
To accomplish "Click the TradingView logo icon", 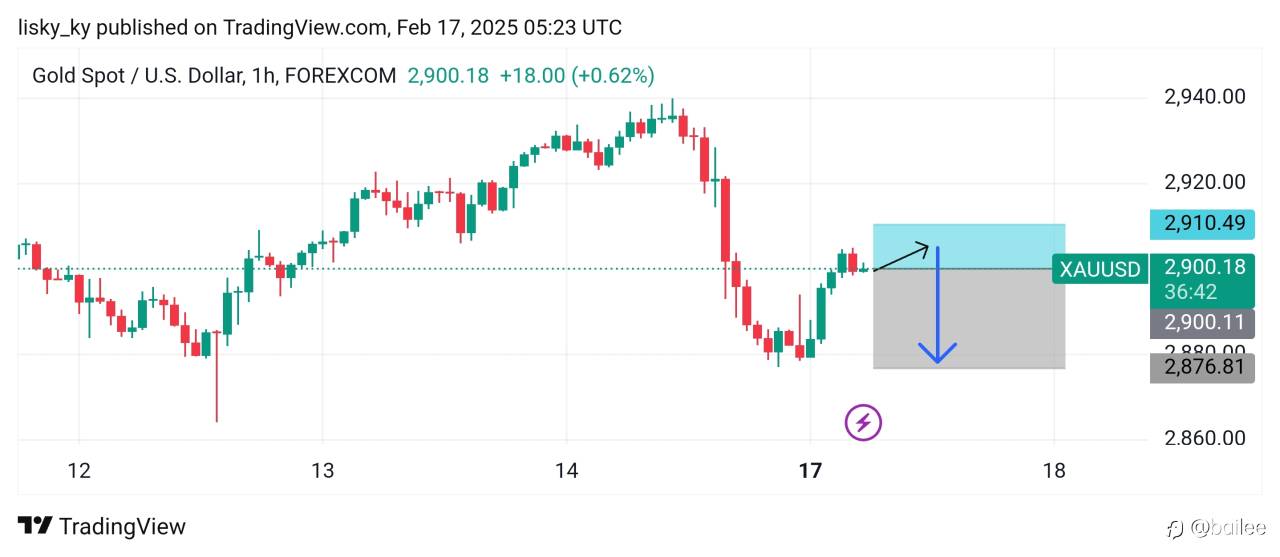I will pos(36,526).
